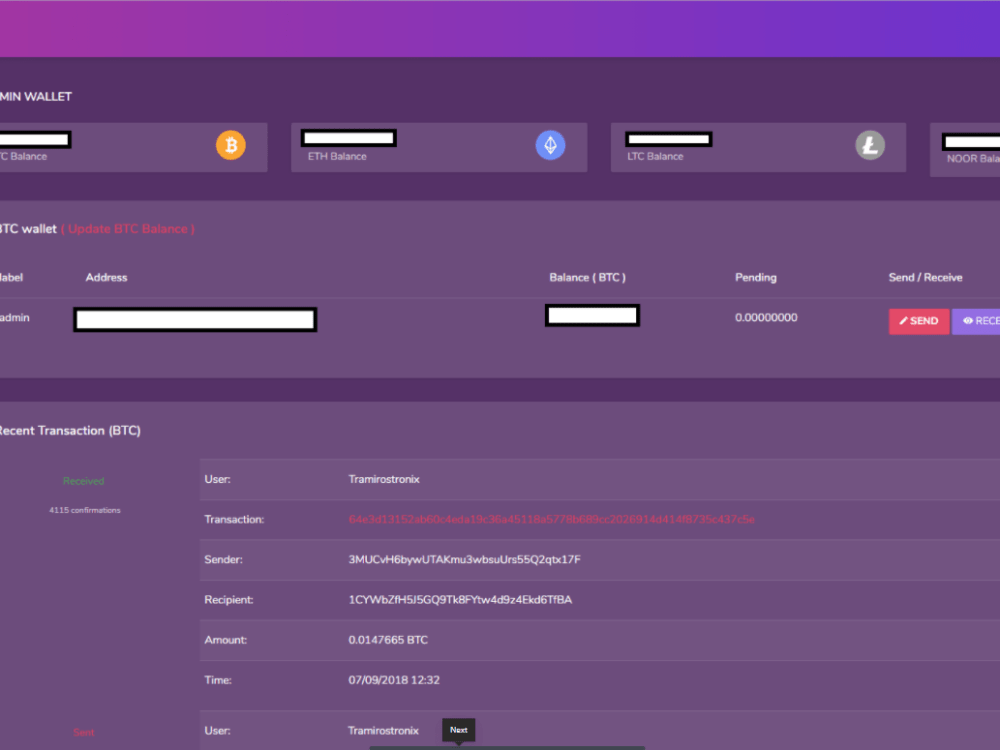Click the Next tooltip button
This screenshot has width=1000, height=750.
pos(459,730)
